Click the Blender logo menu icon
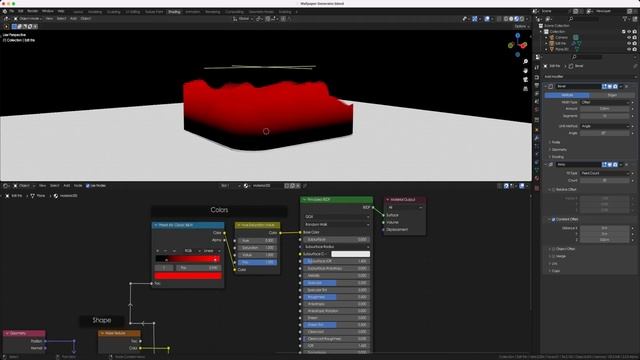The width and height of the screenshot is (640, 360). click(4, 11)
